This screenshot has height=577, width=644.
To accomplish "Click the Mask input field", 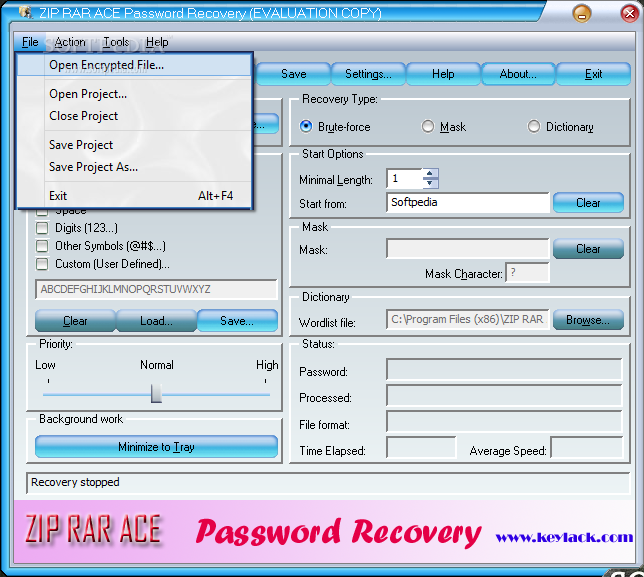I will 467,248.
